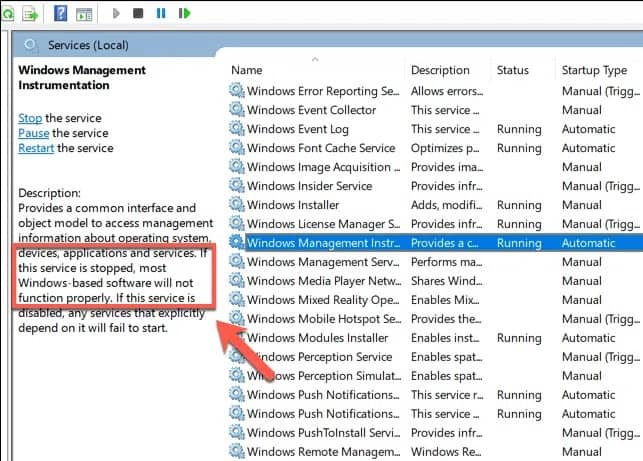Sort by the Startup Type column header

[x=594, y=71]
